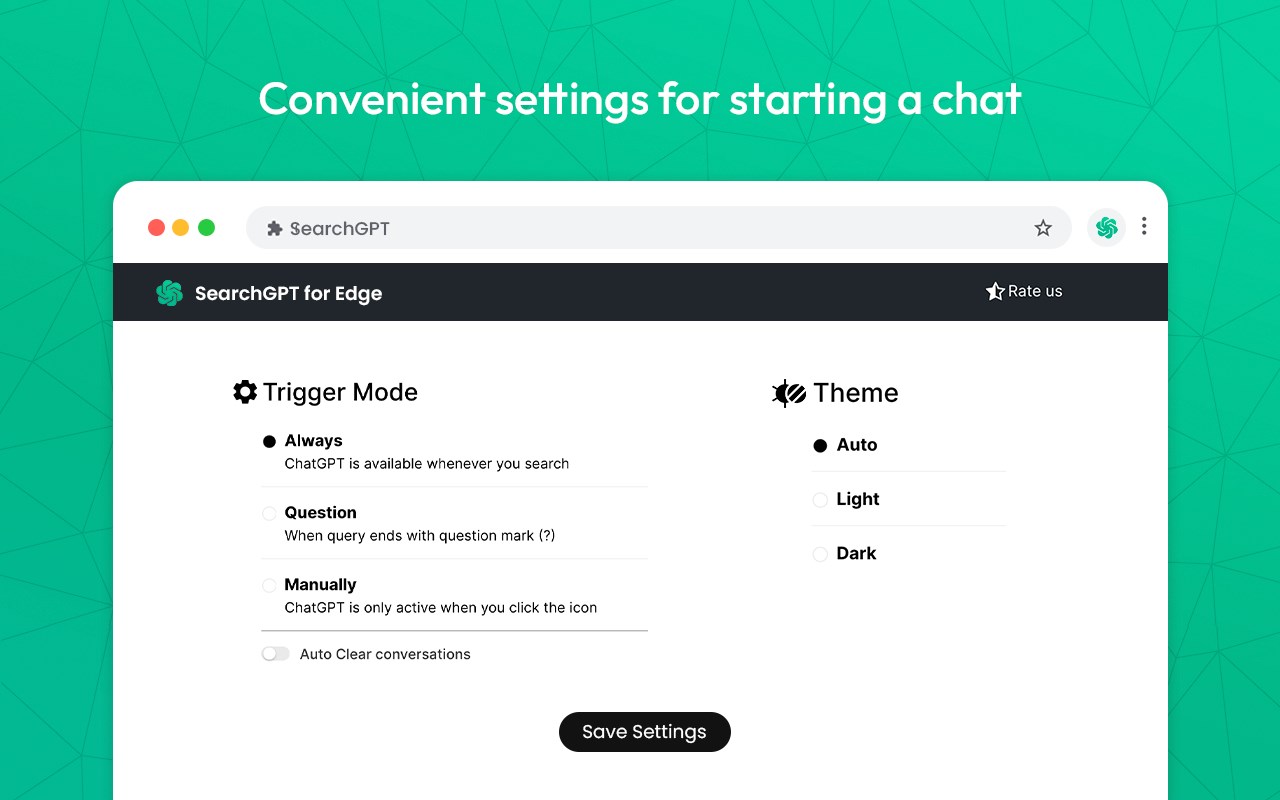This screenshot has height=800, width=1280.
Task: Enable Auto Clear conversations toggle
Action: point(275,654)
